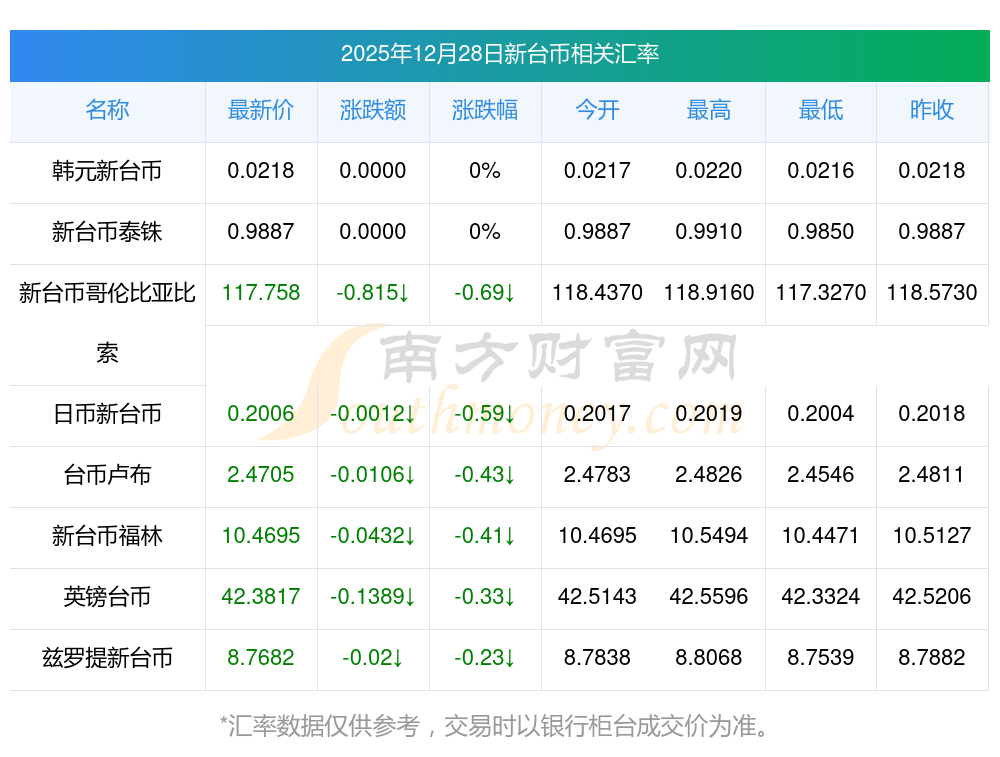Click the change percent -0.43↓

pyautogui.click(x=485, y=474)
